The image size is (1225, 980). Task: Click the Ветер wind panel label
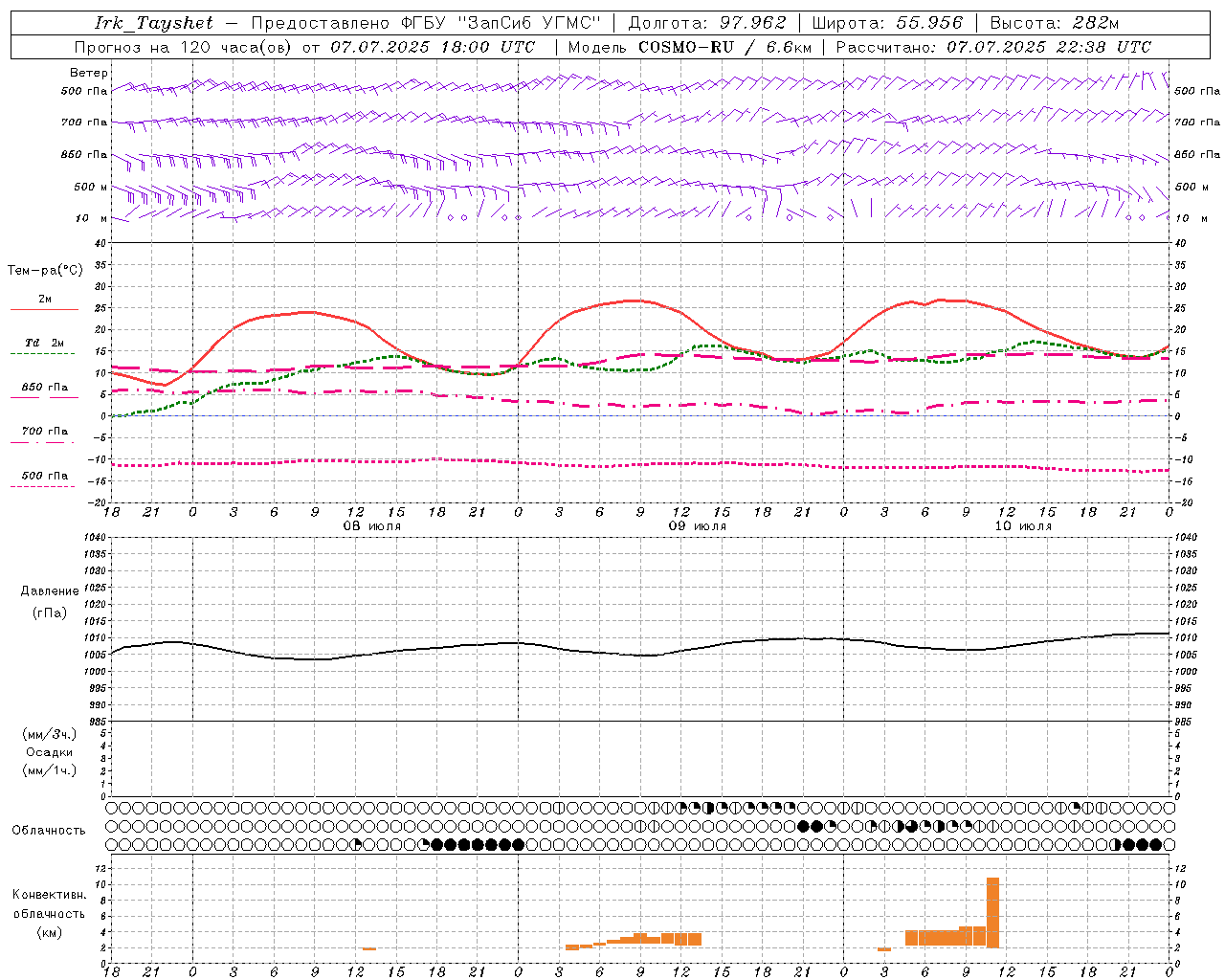point(89,73)
